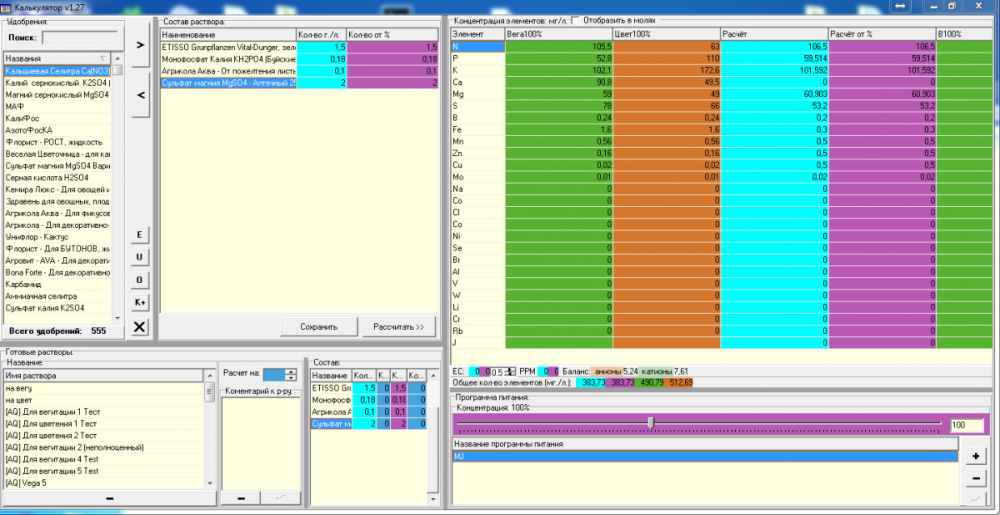Select the MJ nutrition program row
Image resolution: width=1000 pixels, height=515 pixels.
(705, 456)
